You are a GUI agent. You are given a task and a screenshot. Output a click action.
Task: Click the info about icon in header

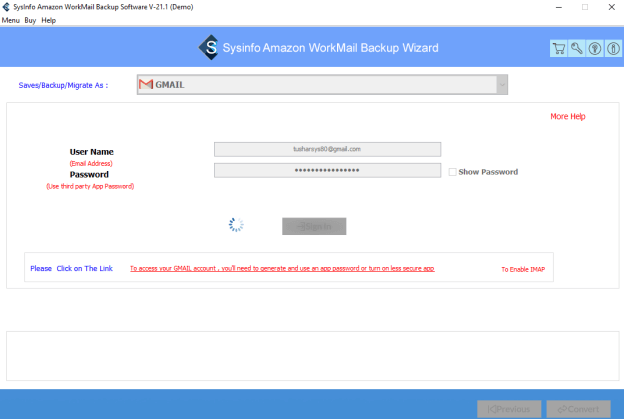click(613, 49)
